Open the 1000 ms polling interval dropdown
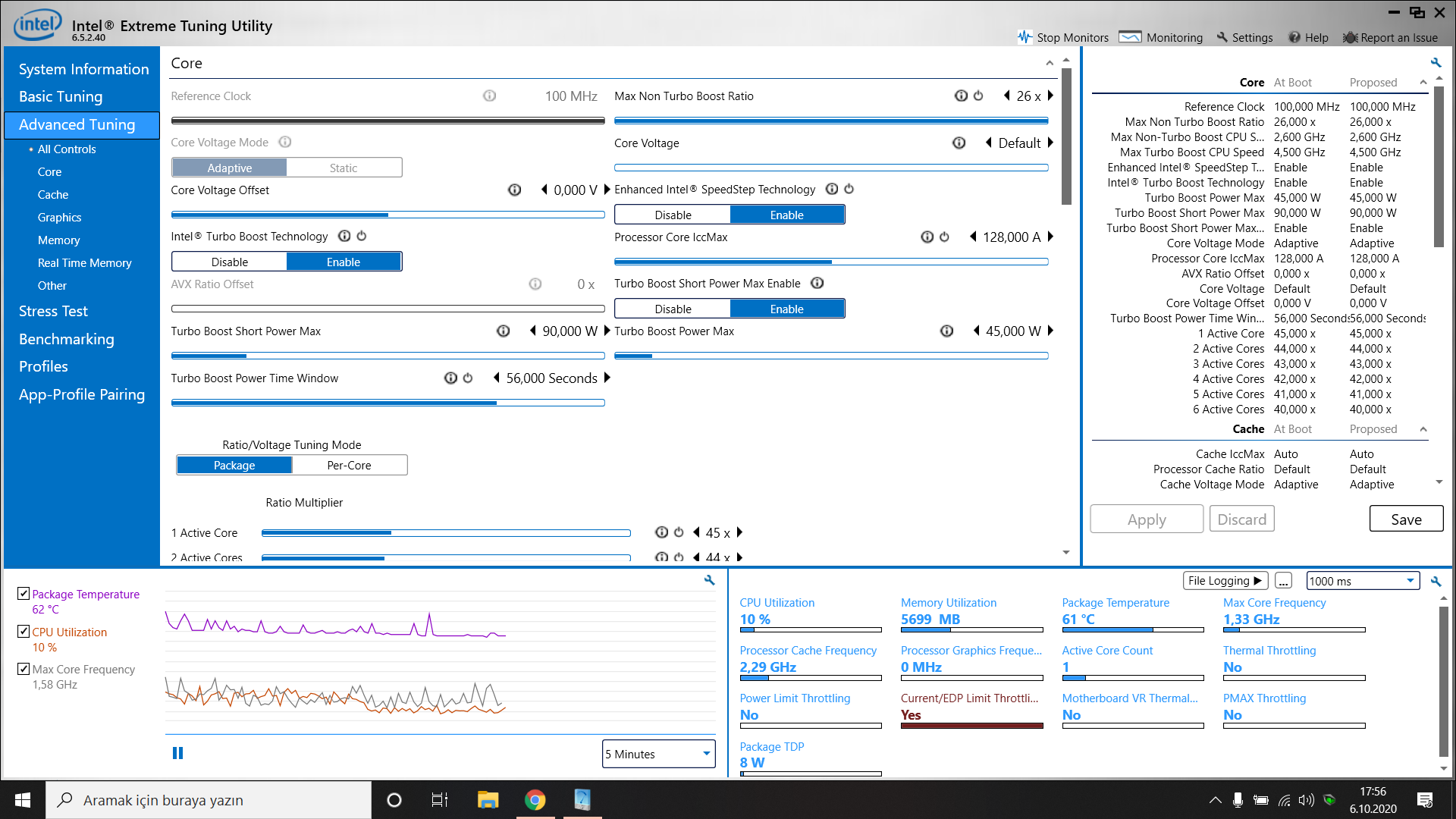The image size is (1456, 819). tap(1362, 581)
